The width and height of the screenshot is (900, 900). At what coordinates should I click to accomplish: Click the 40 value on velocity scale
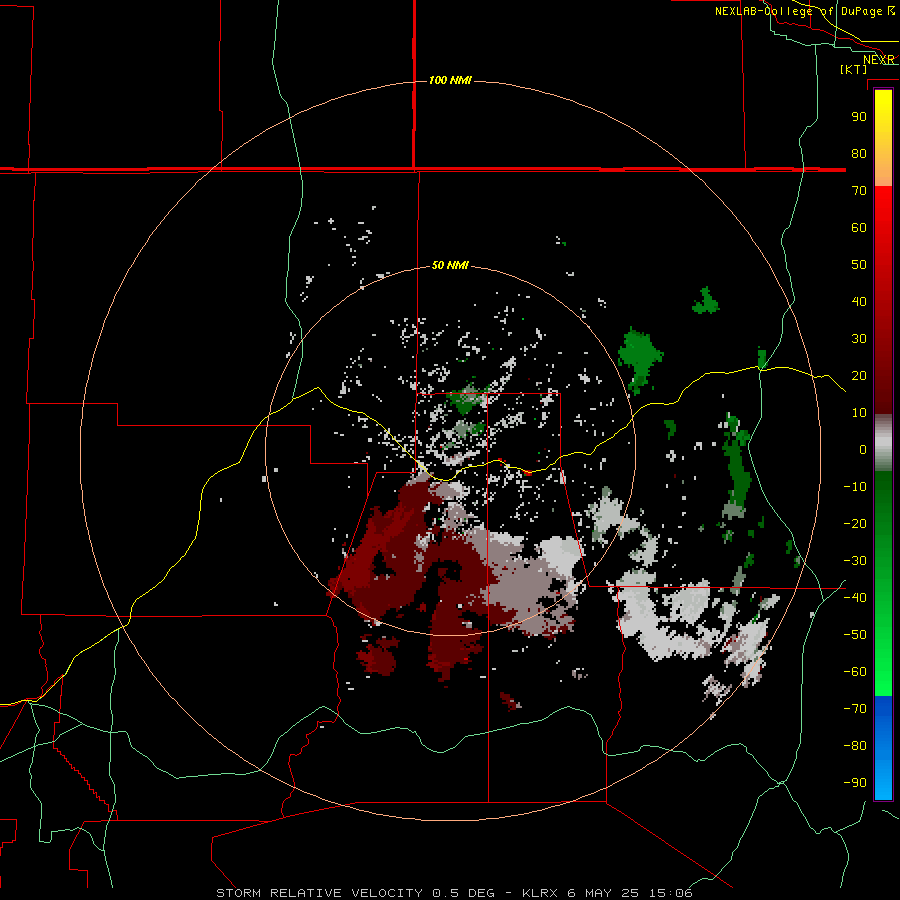pos(859,301)
